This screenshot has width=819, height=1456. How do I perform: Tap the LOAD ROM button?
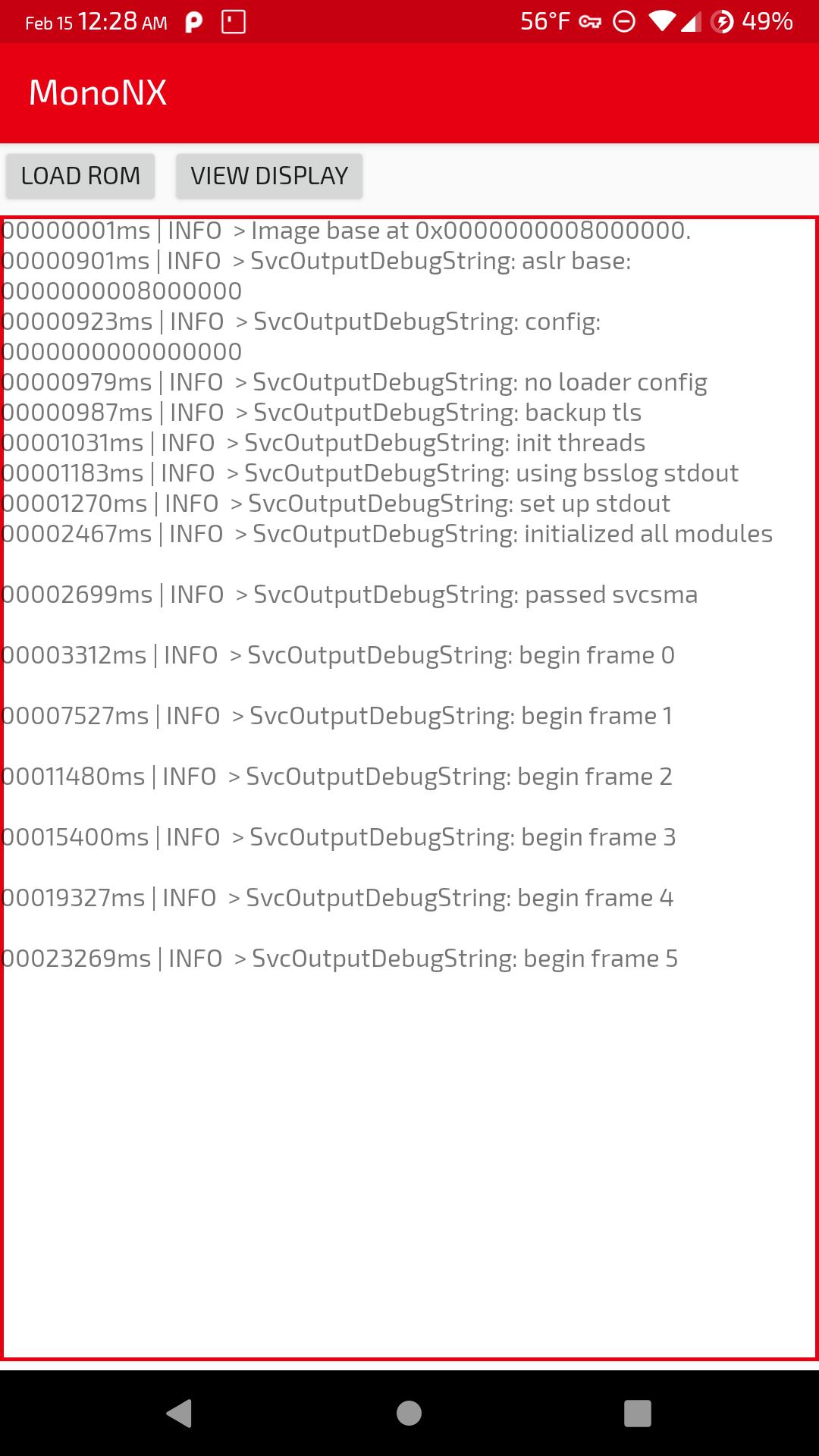[x=80, y=176]
